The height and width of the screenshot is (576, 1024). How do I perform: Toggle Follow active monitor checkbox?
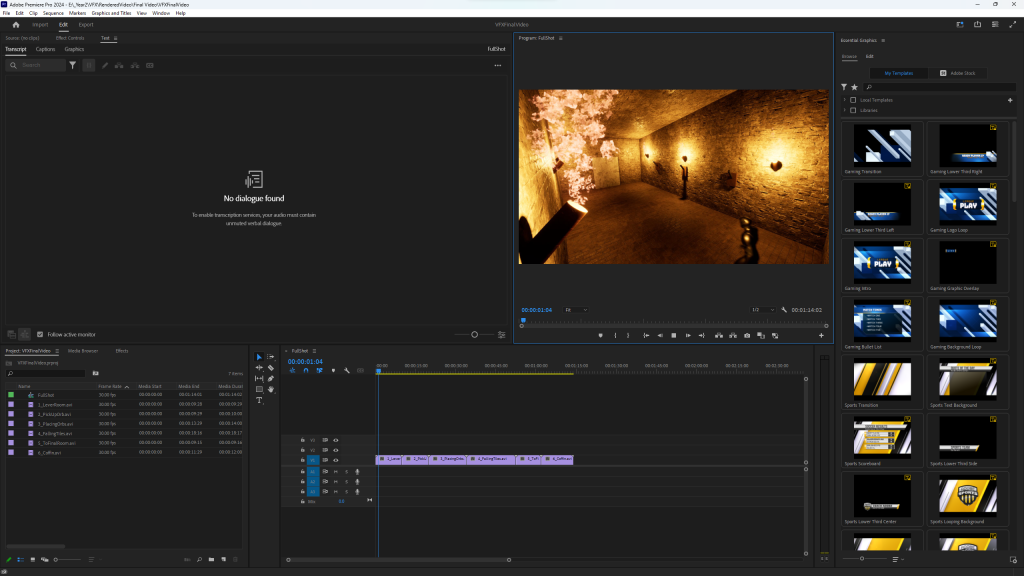coord(40,334)
